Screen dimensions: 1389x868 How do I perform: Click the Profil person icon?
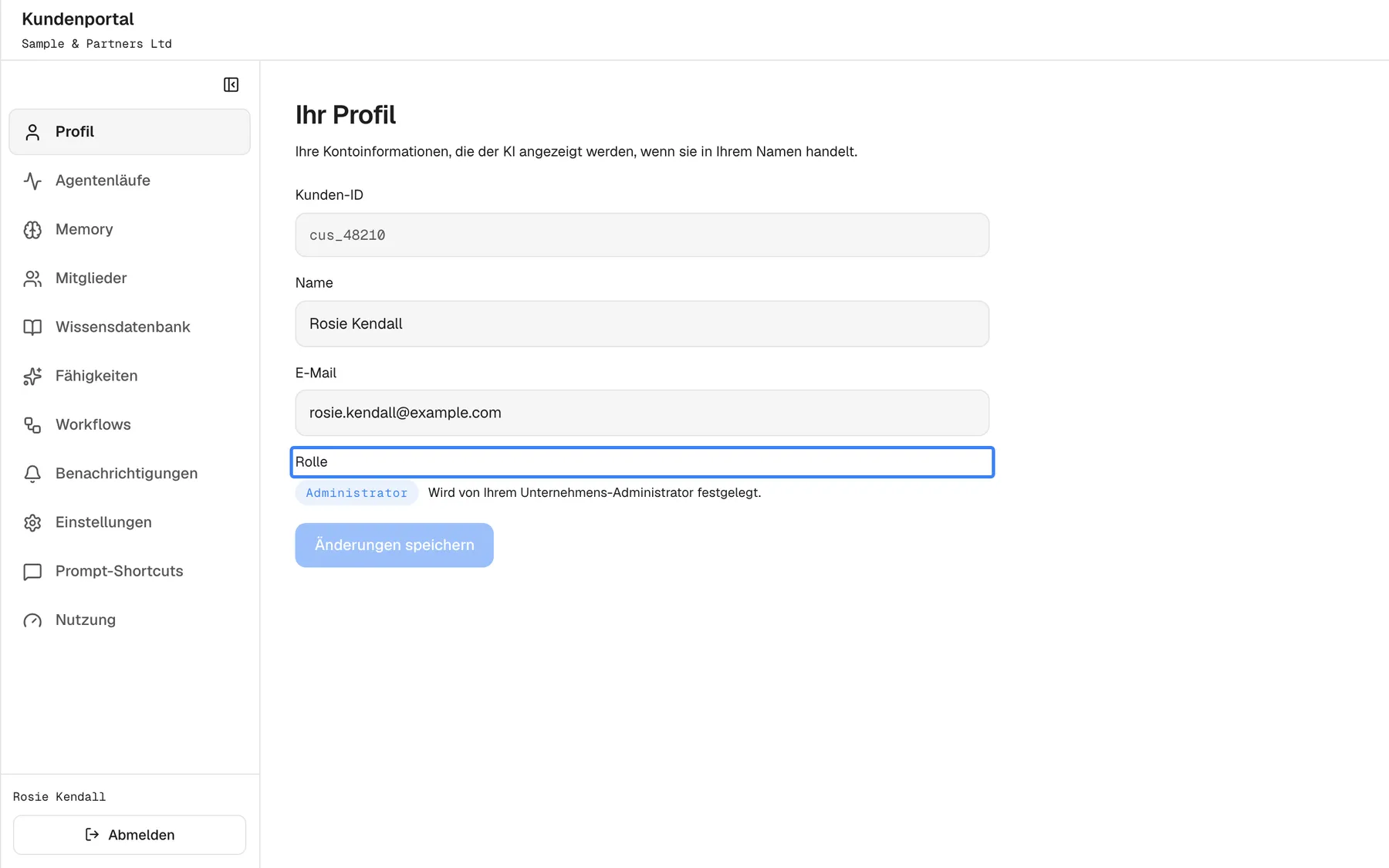[x=32, y=132]
